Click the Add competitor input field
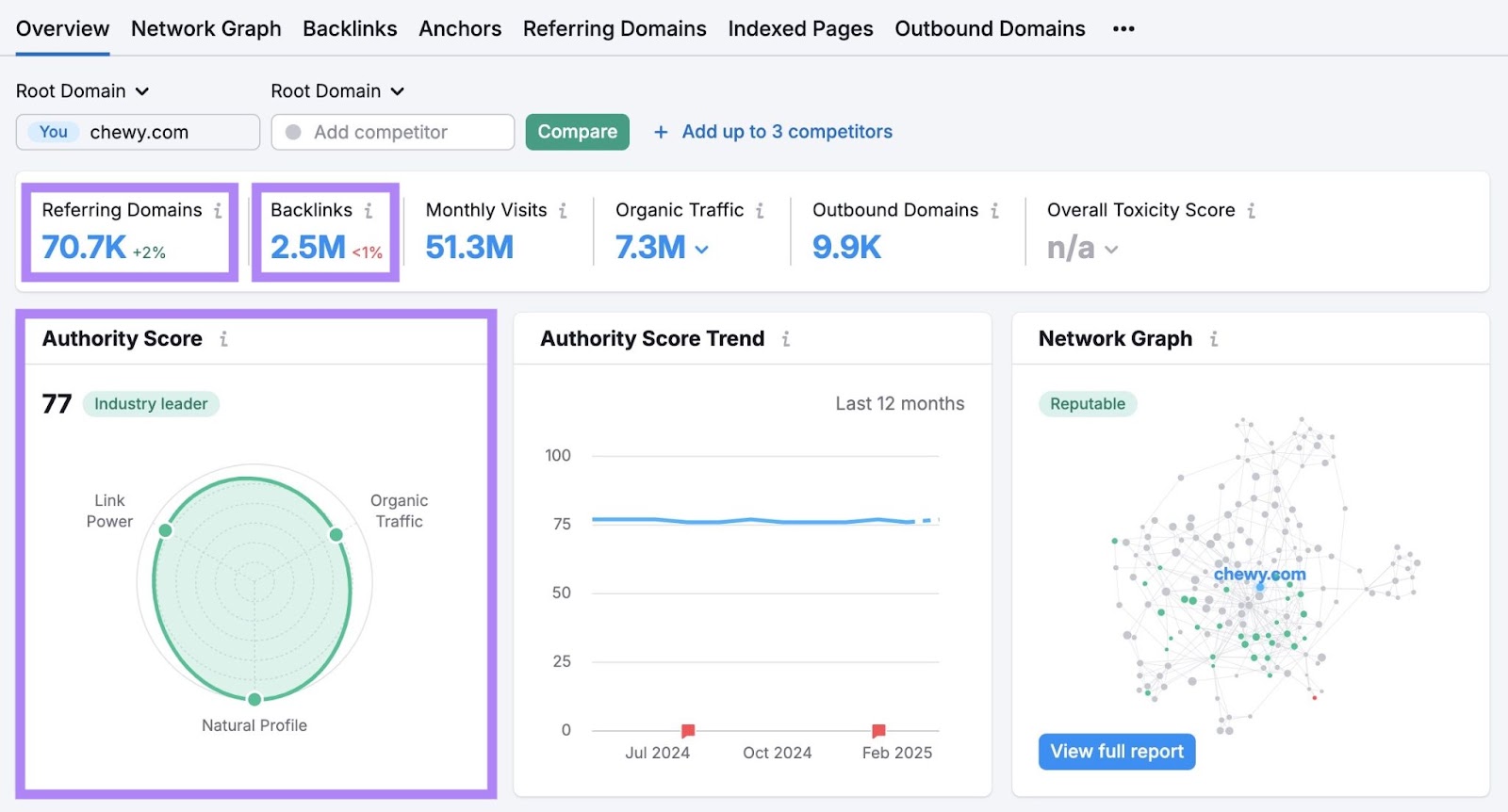Image resolution: width=1508 pixels, height=812 pixels. (393, 132)
